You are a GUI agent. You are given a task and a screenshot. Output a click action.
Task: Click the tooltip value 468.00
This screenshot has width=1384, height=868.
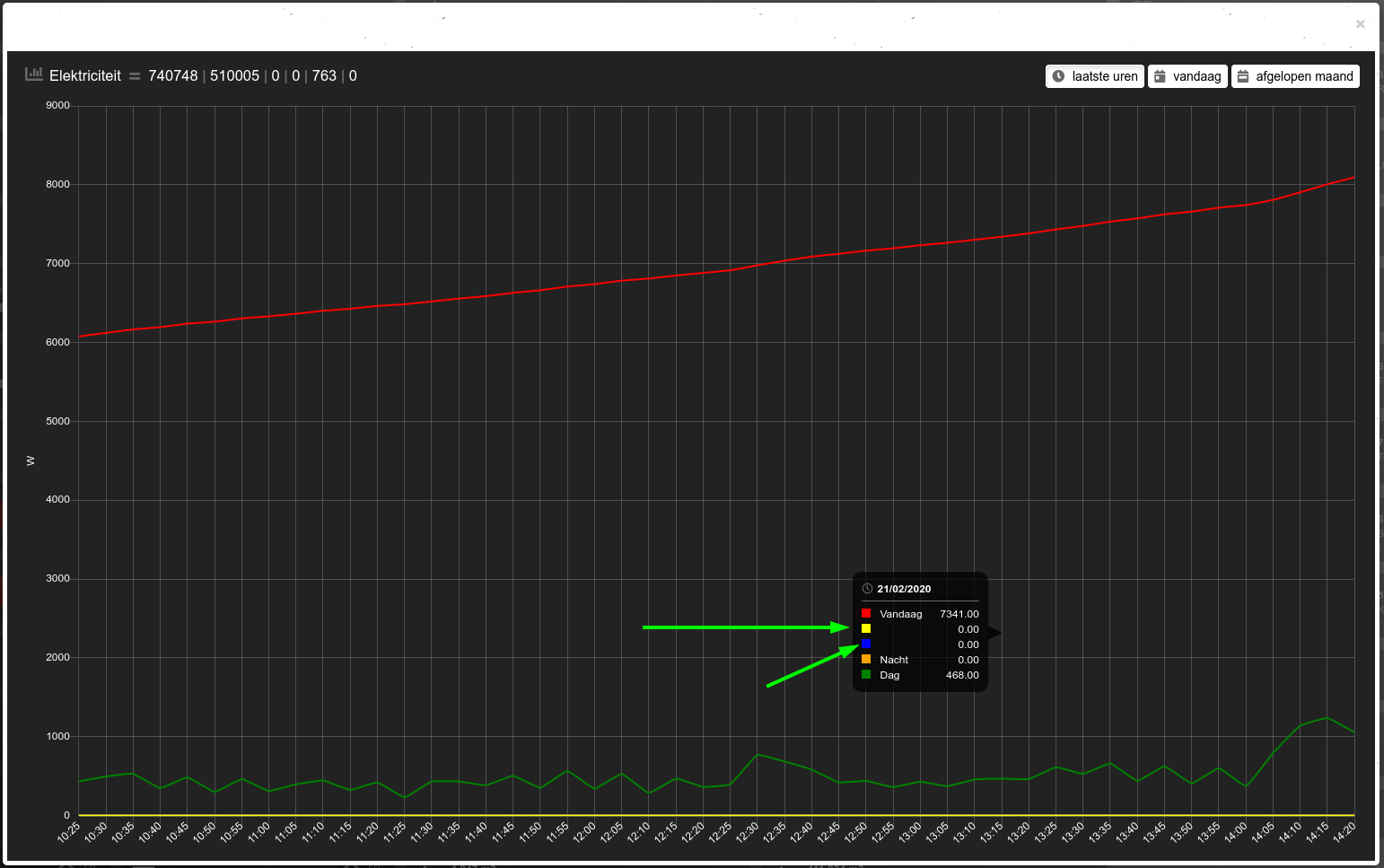pos(962,675)
